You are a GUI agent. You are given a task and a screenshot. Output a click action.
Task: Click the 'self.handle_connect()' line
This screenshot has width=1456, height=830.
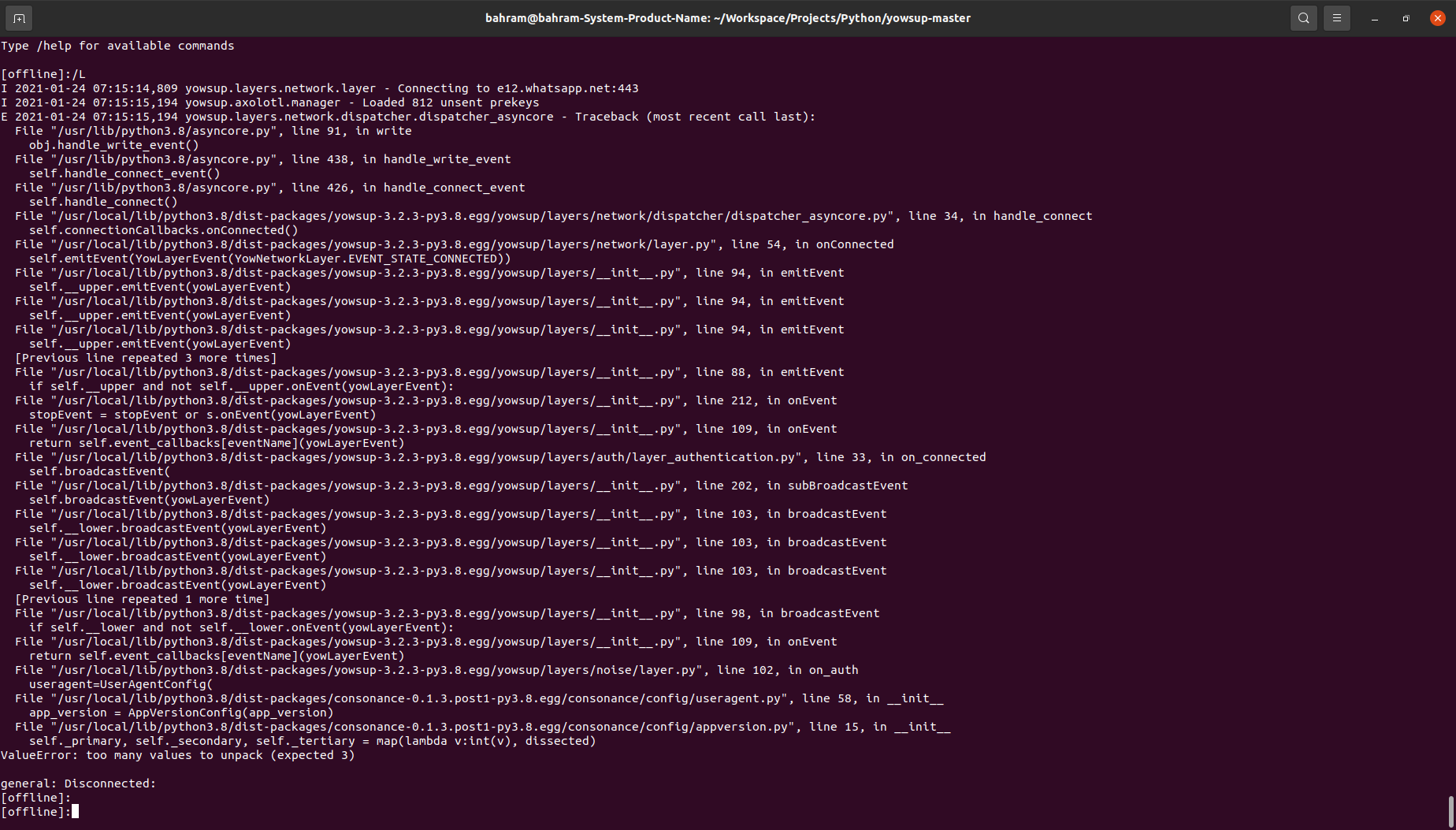(103, 202)
